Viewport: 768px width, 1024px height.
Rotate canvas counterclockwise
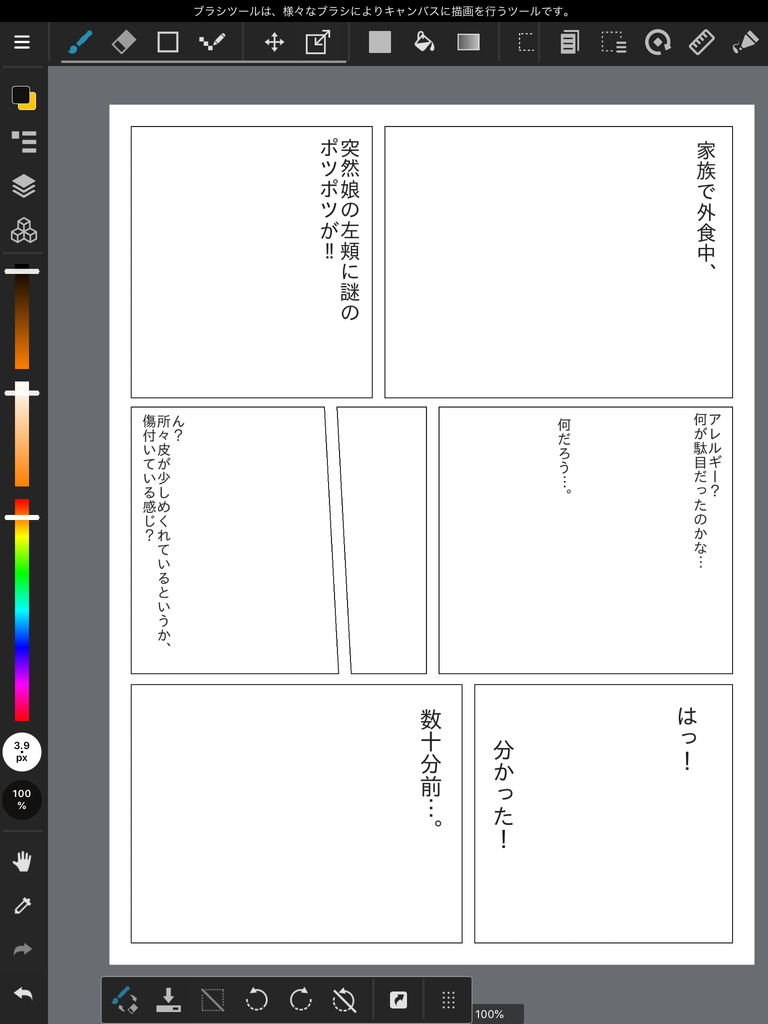(257, 1000)
